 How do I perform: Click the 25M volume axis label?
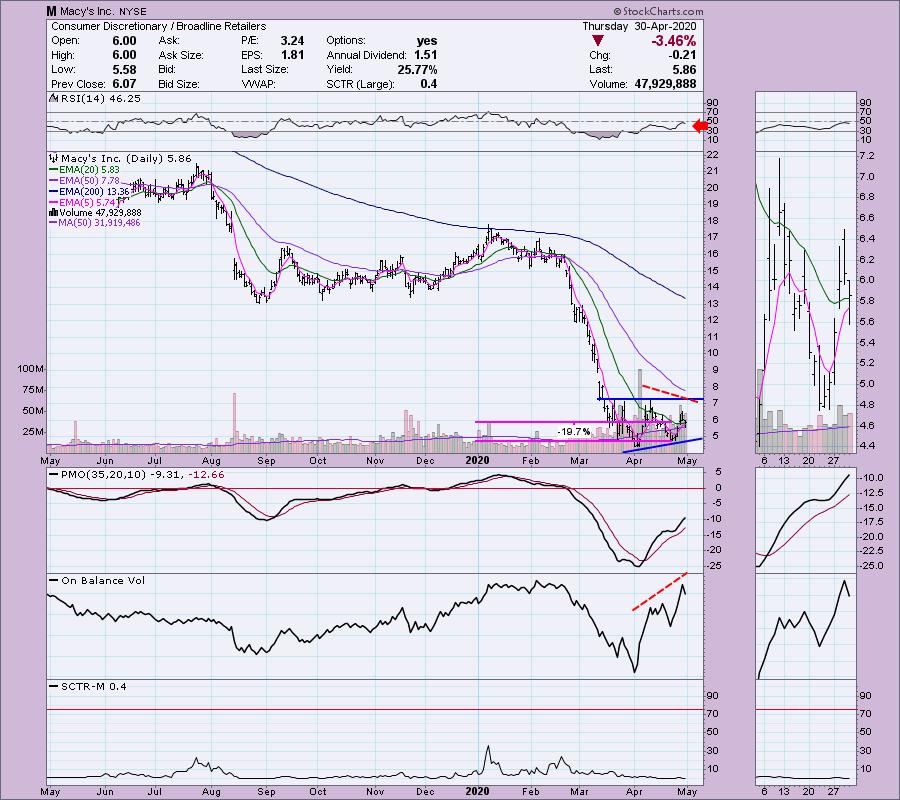coord(33,432)
